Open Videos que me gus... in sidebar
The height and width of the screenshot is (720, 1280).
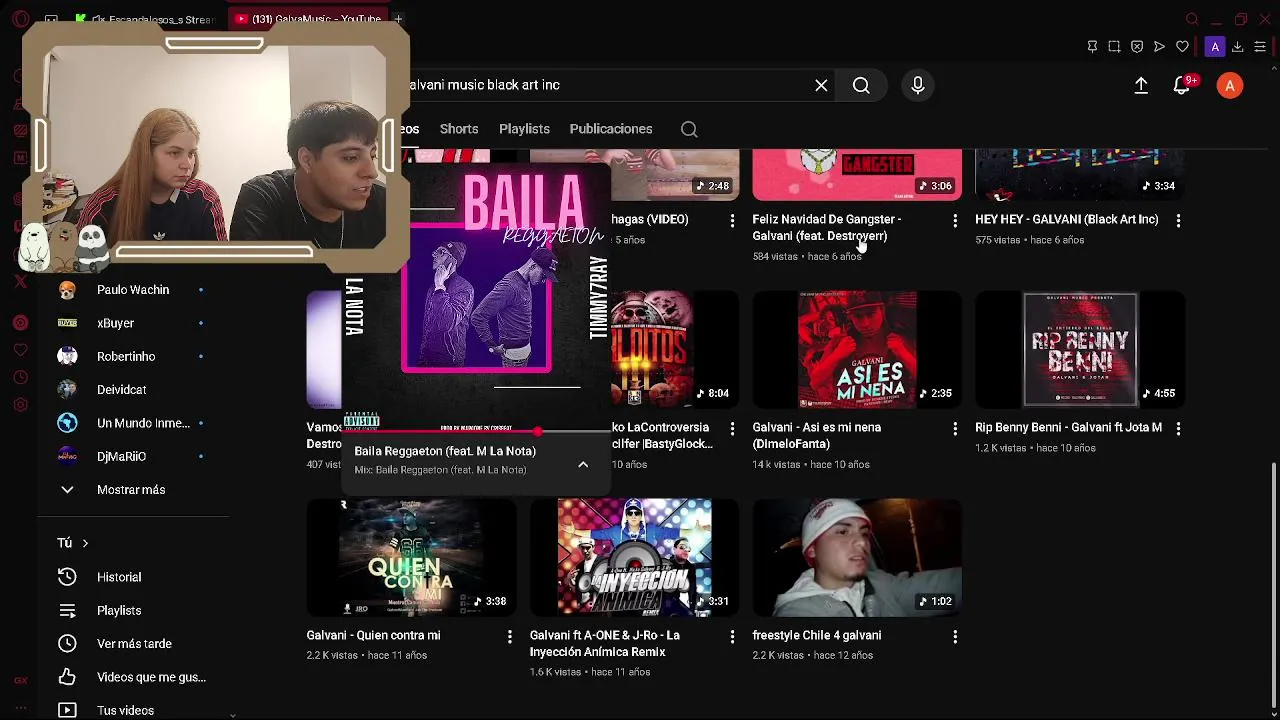134,677
